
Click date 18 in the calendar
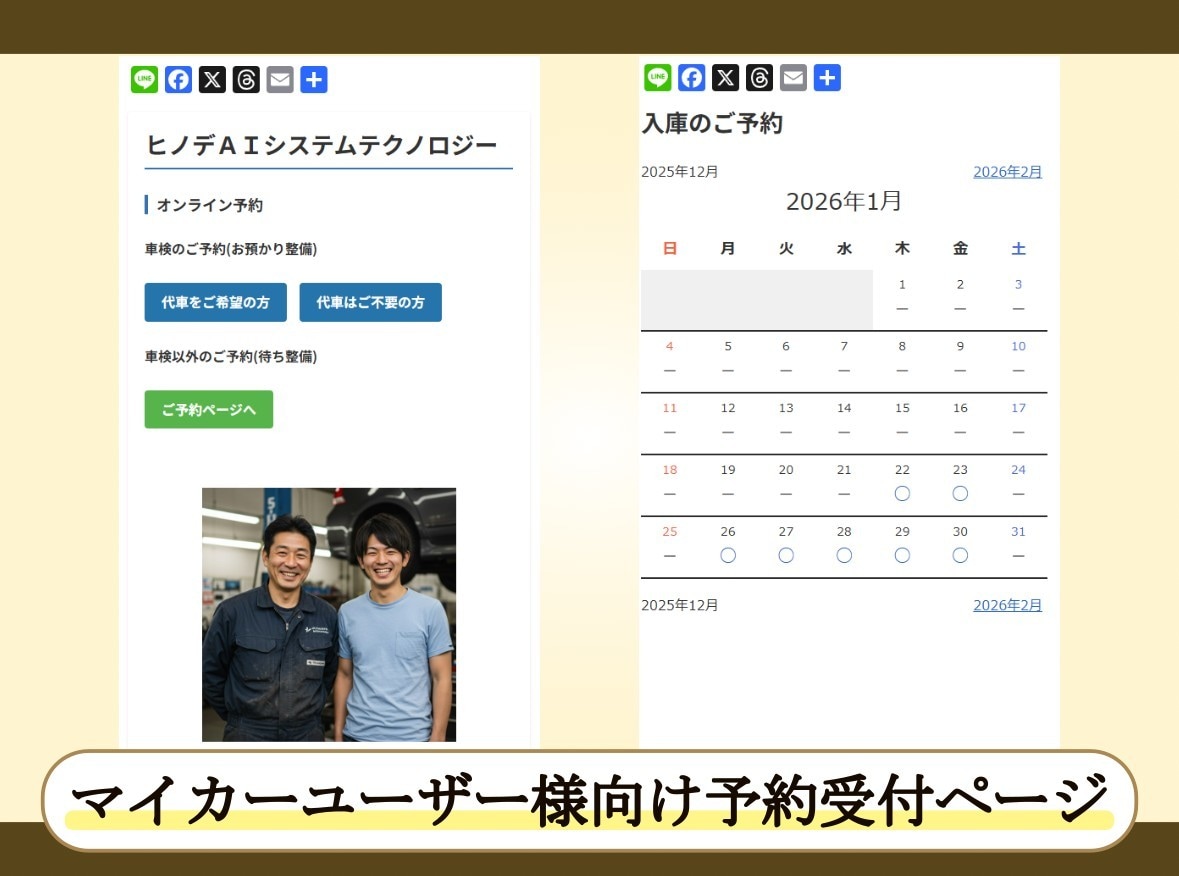click(670, 470)
